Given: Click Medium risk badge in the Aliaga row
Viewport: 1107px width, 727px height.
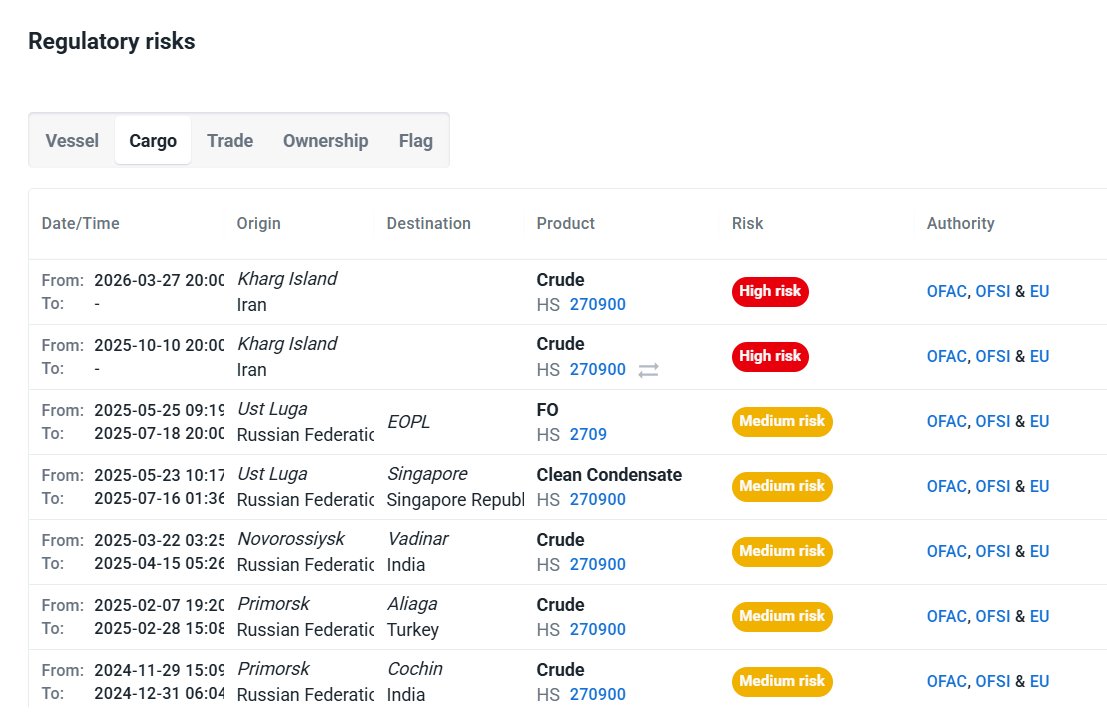Looking at the screenshot, I should point(782,615).
